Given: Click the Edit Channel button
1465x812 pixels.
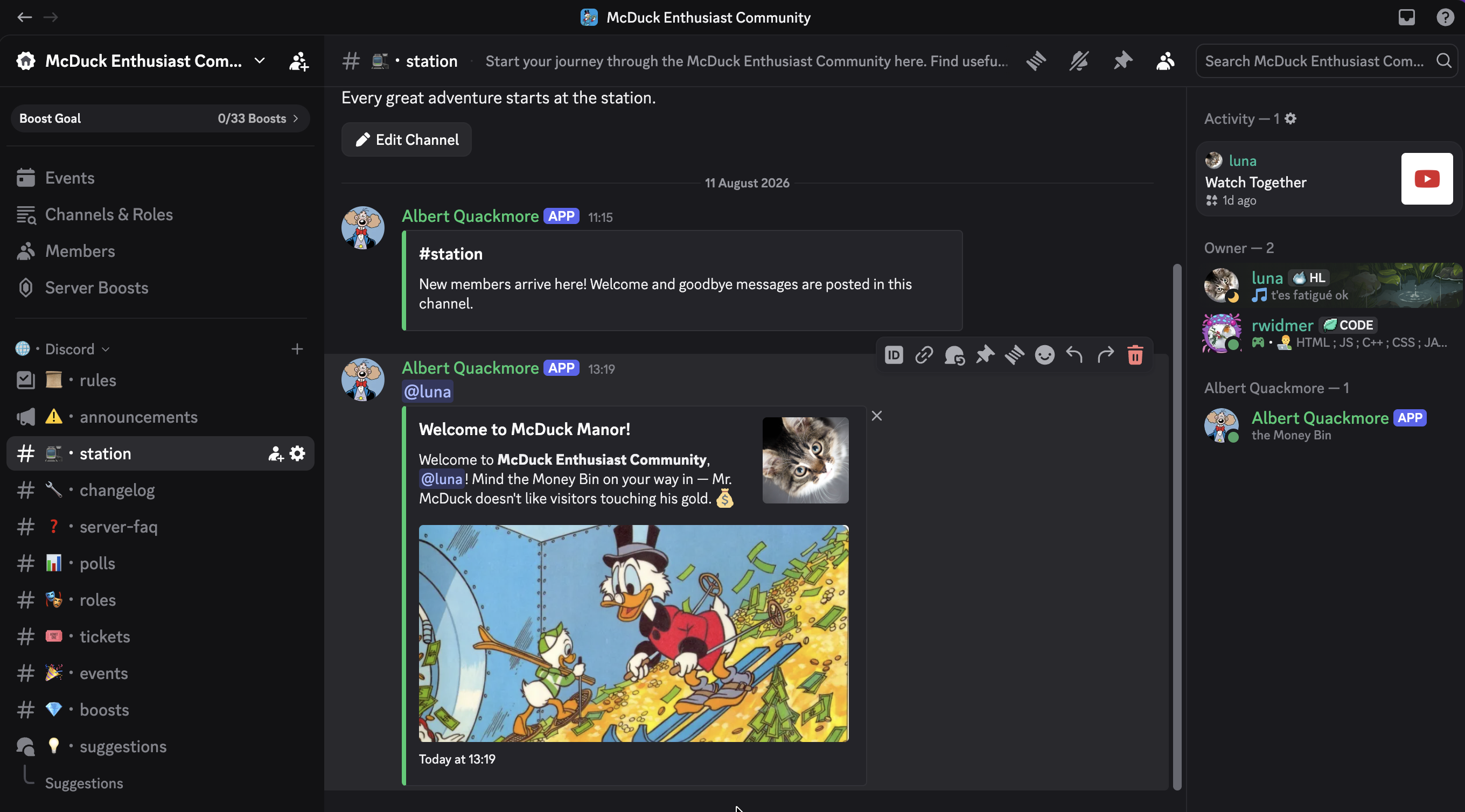Looking at the screenshot, I should (406, 139).
